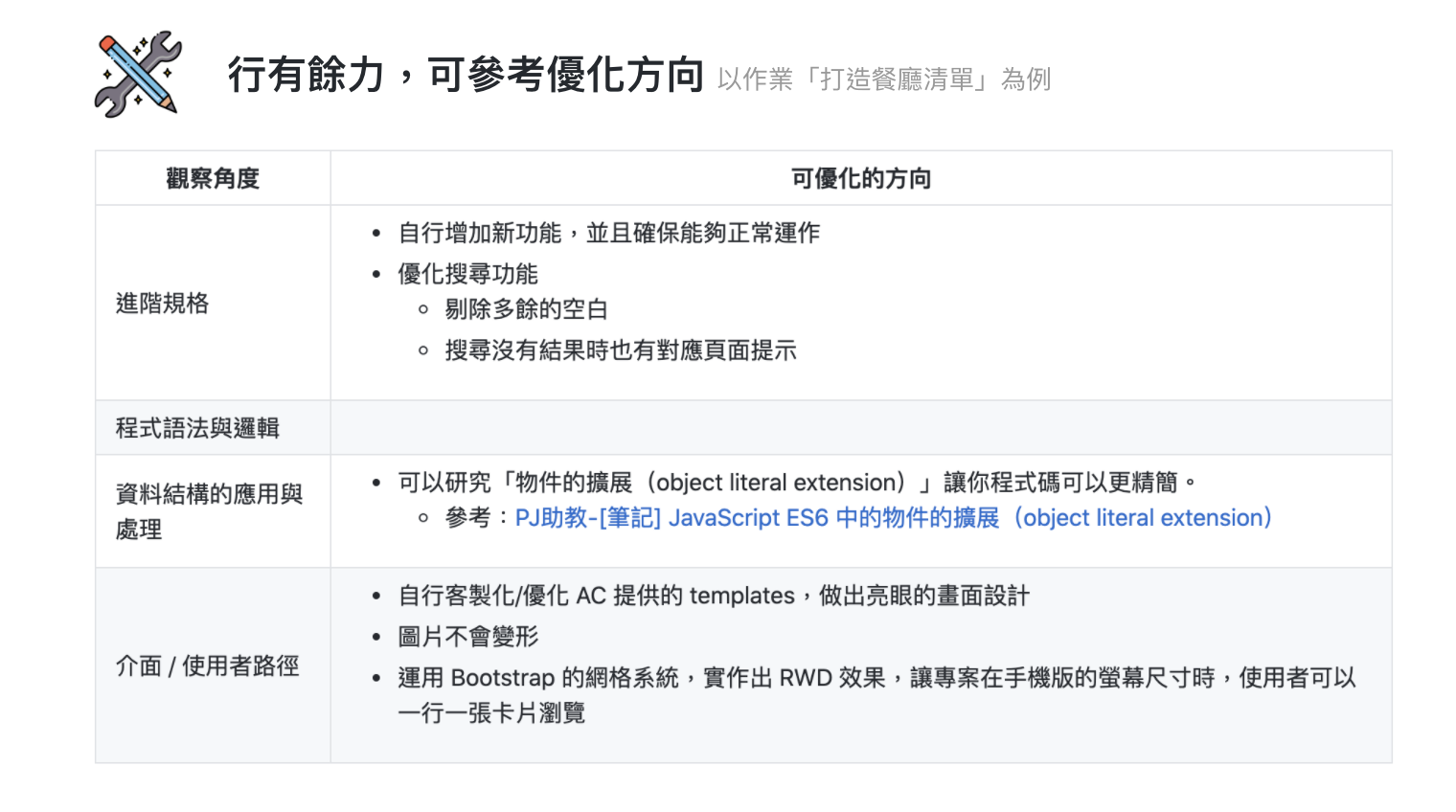Click the bullet 優化搜尋功能
This screenshot has width=1456, height=812.
coord(468,274)
